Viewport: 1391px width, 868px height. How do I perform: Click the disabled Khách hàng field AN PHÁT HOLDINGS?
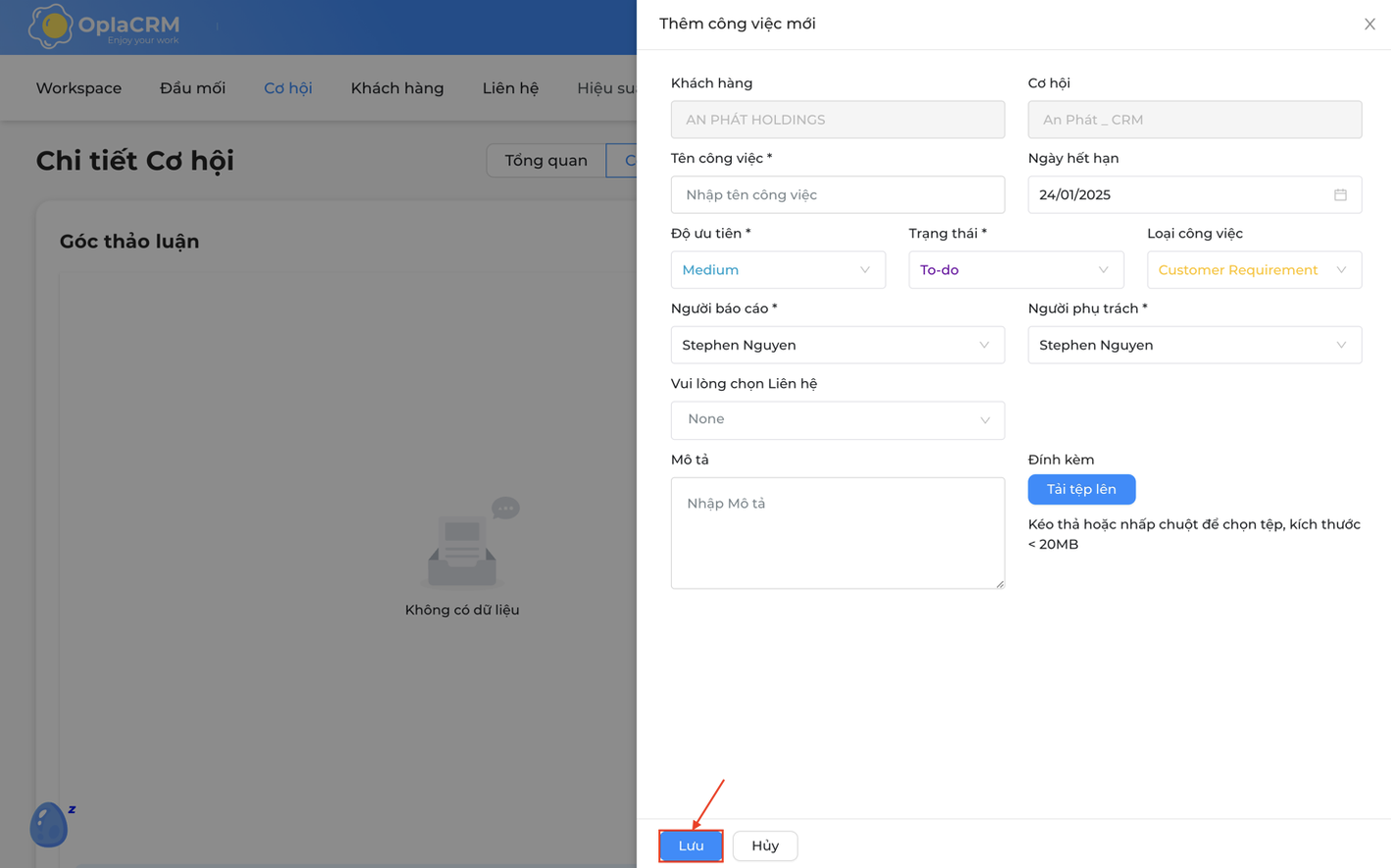coord(838,120)
